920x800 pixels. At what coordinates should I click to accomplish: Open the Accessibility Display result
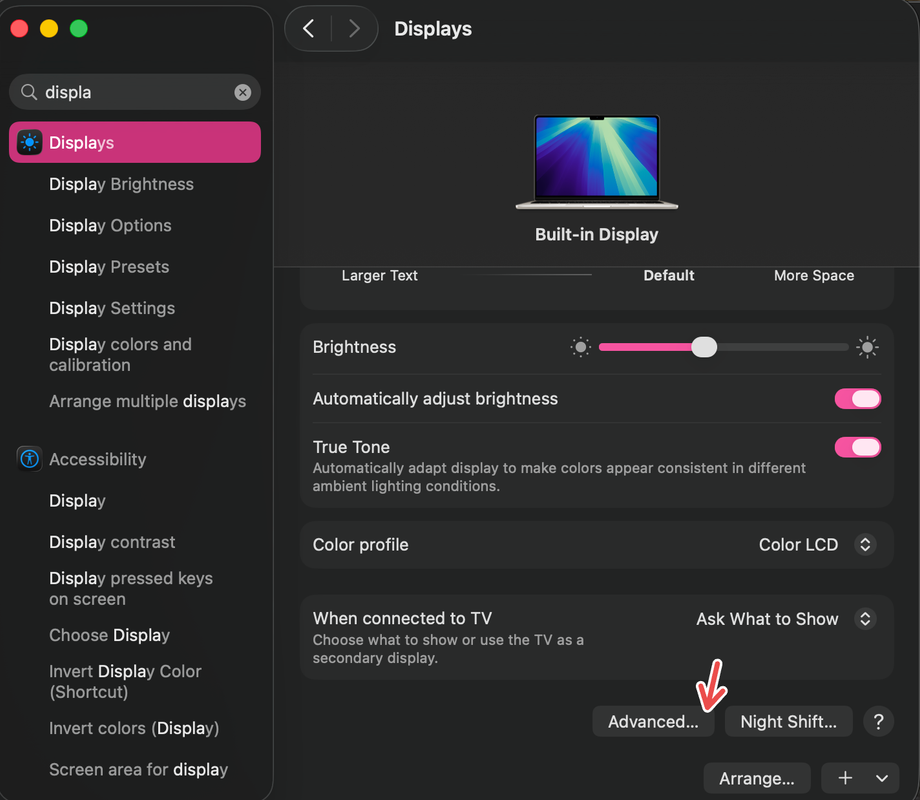tap(77, 501)
